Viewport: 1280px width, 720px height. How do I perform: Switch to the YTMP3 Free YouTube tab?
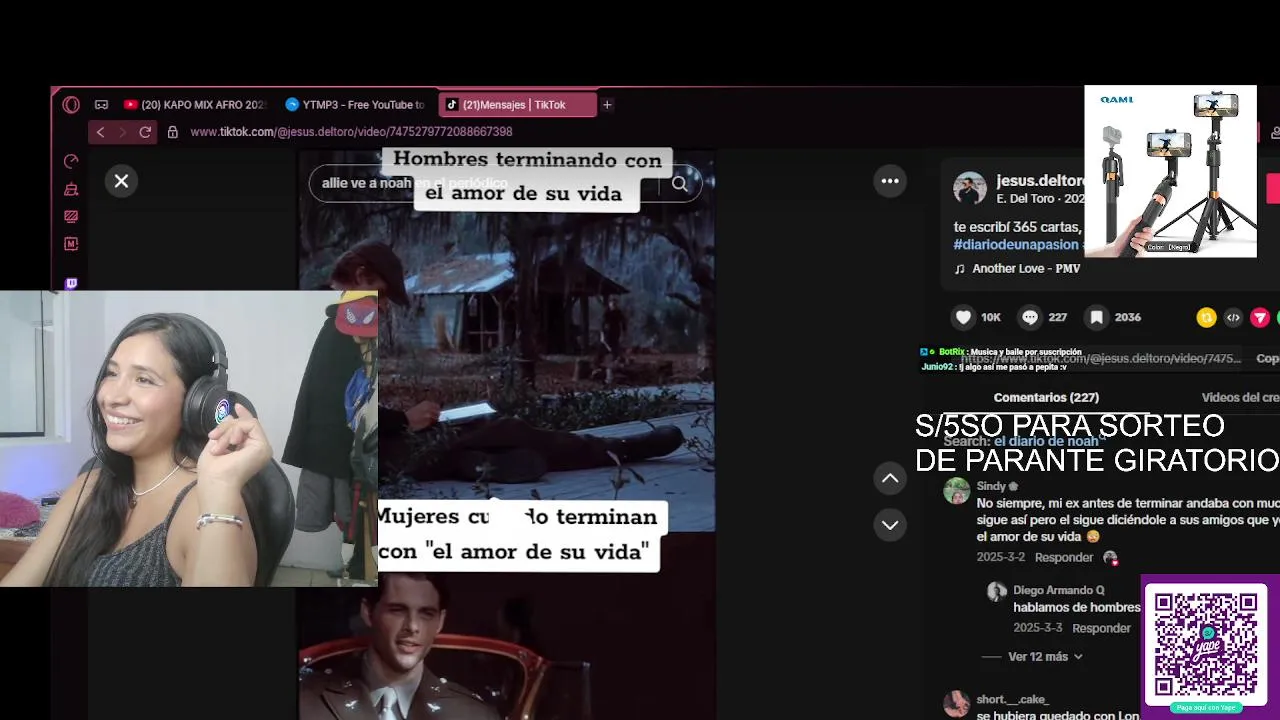(x=356, y=105)
